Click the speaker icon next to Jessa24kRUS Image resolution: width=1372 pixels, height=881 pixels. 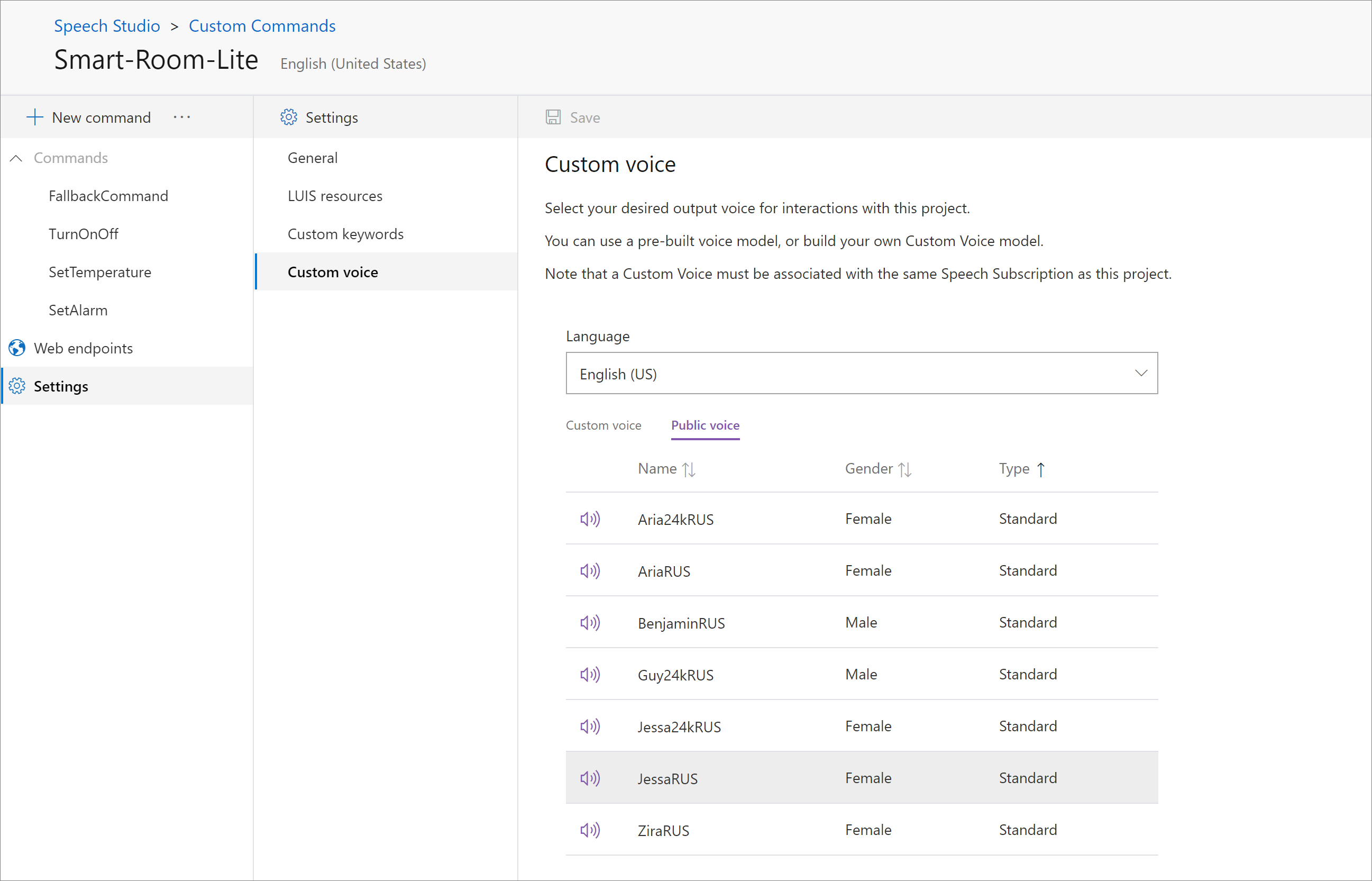pos(590,726)
